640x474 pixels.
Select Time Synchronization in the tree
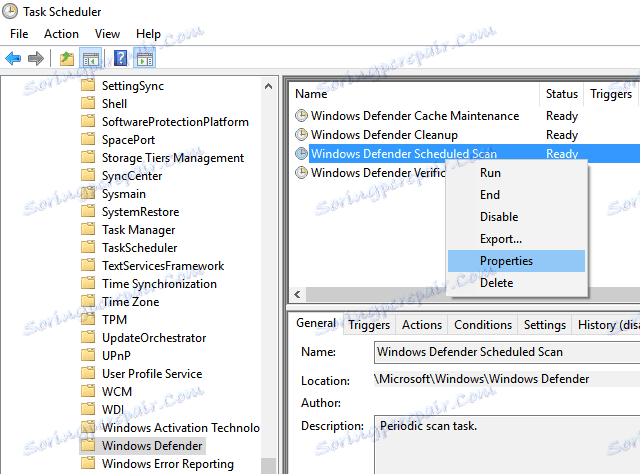(159, 283)
